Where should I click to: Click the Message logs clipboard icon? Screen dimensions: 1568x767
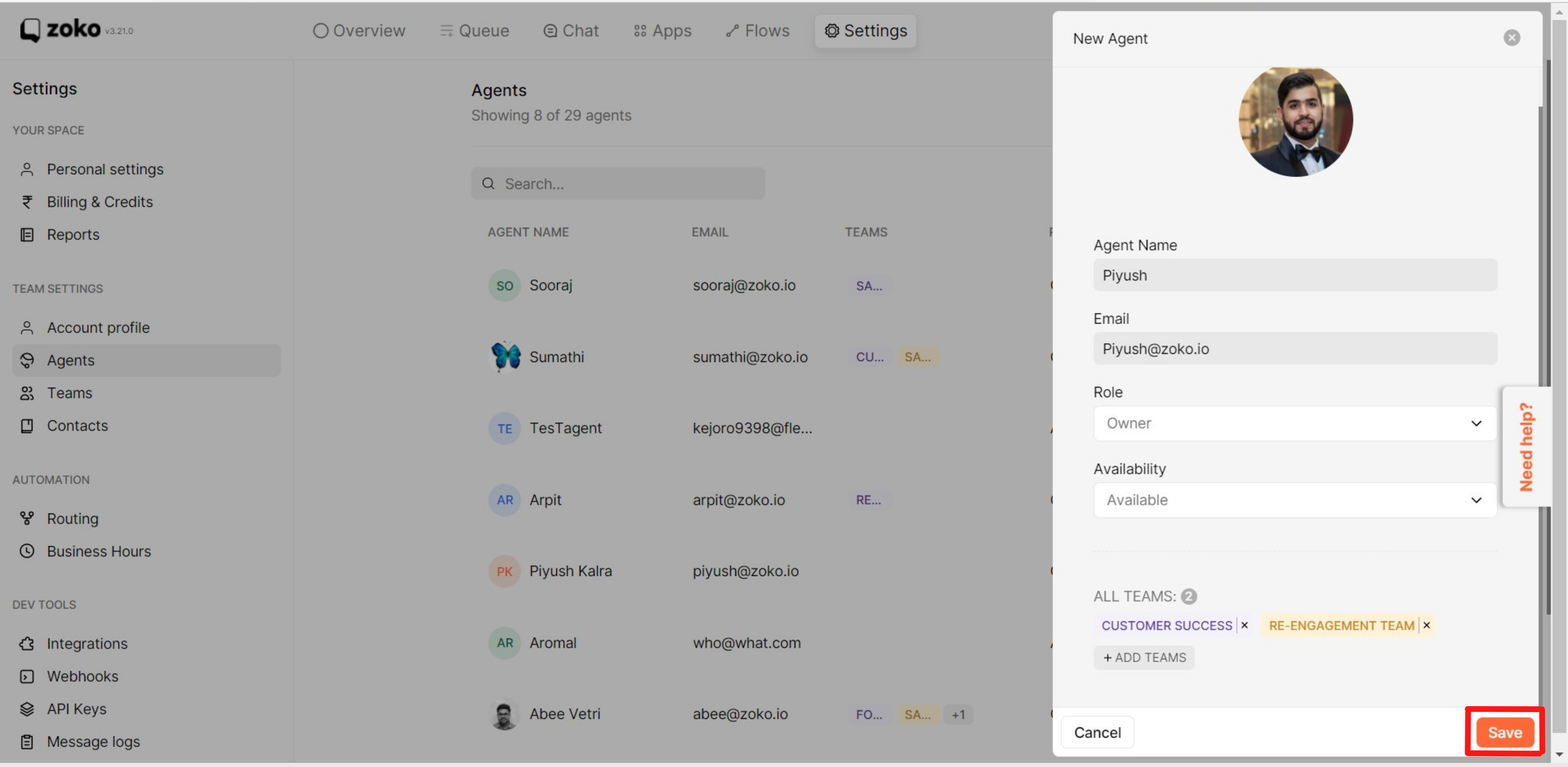tap(27, 741)
